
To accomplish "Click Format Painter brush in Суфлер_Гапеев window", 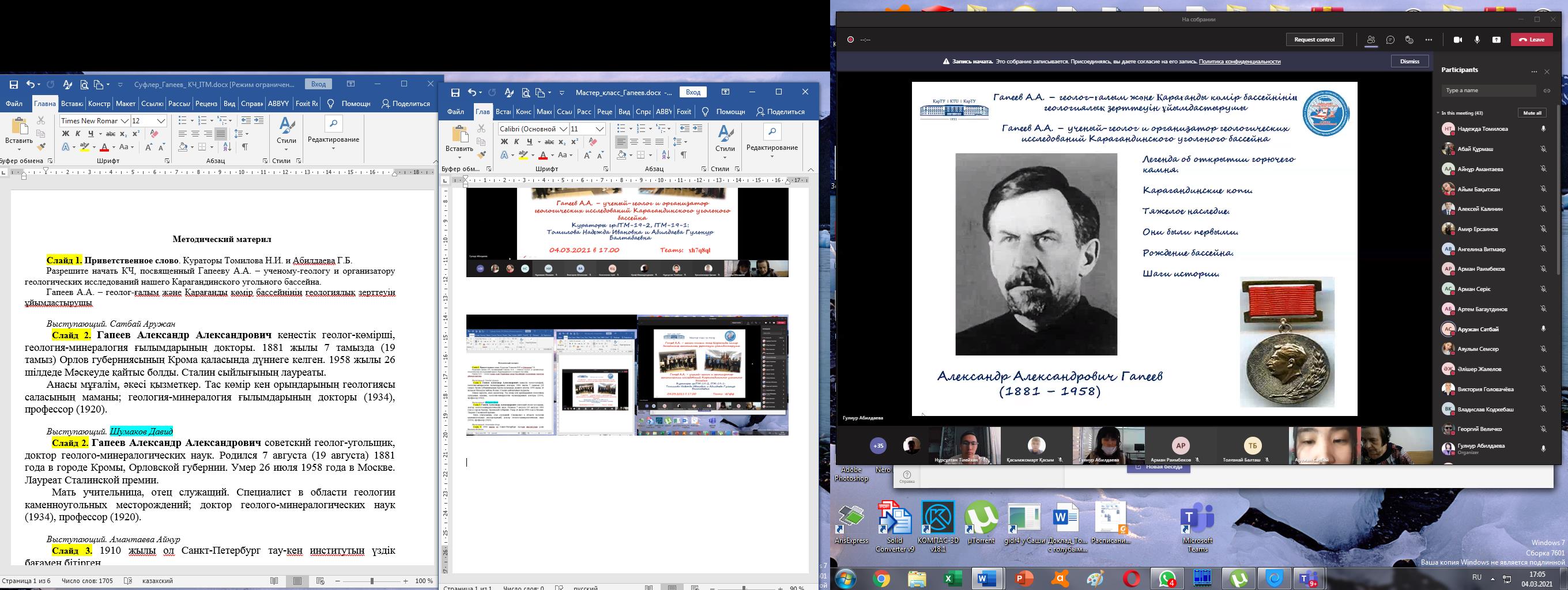I will click(x=41, y=146).
